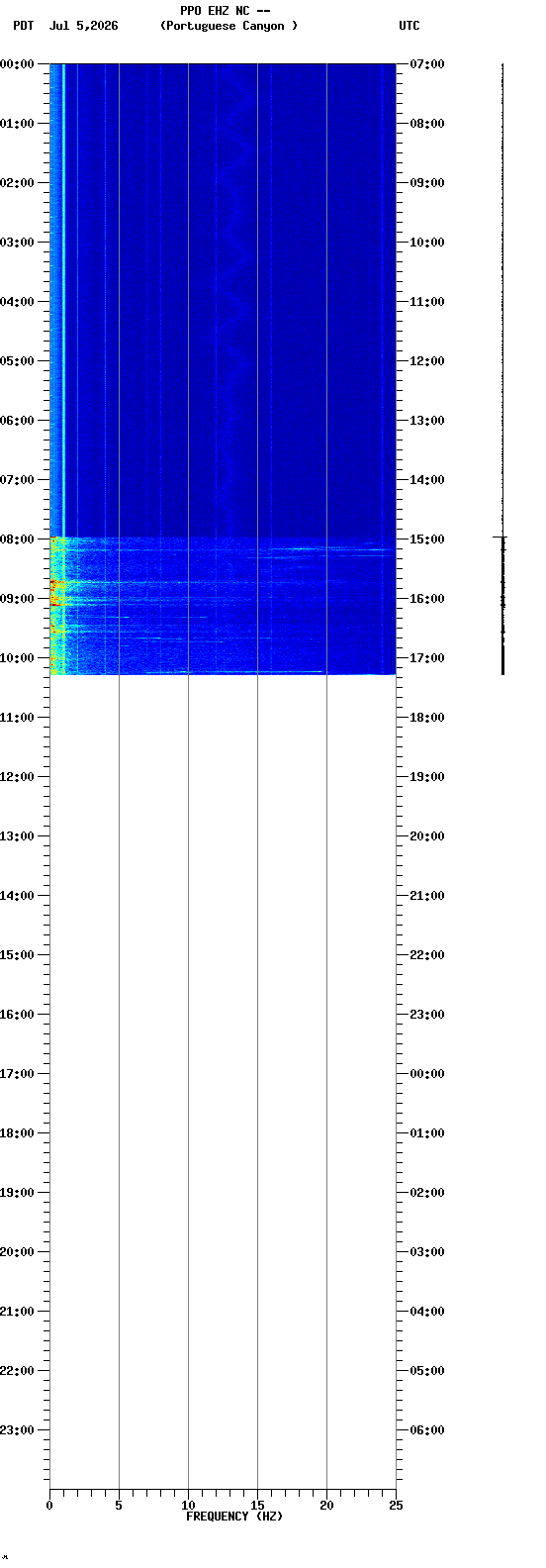The image size is (546, 1568).
Task: Click the UTC '12:00' time label
Action: 427,361
